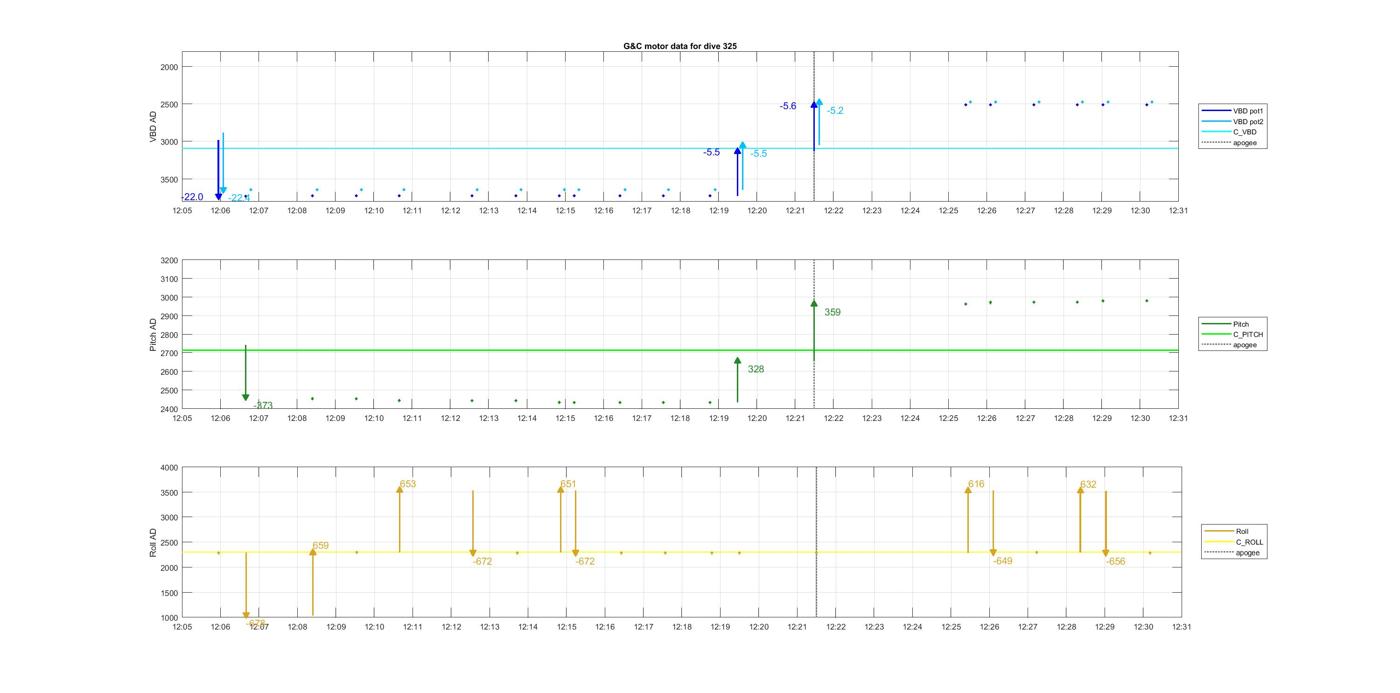Image resolution: width=1400 pixels, height=693 pixels.
Task: Click the "632" roll data label
Action: 1088,485
